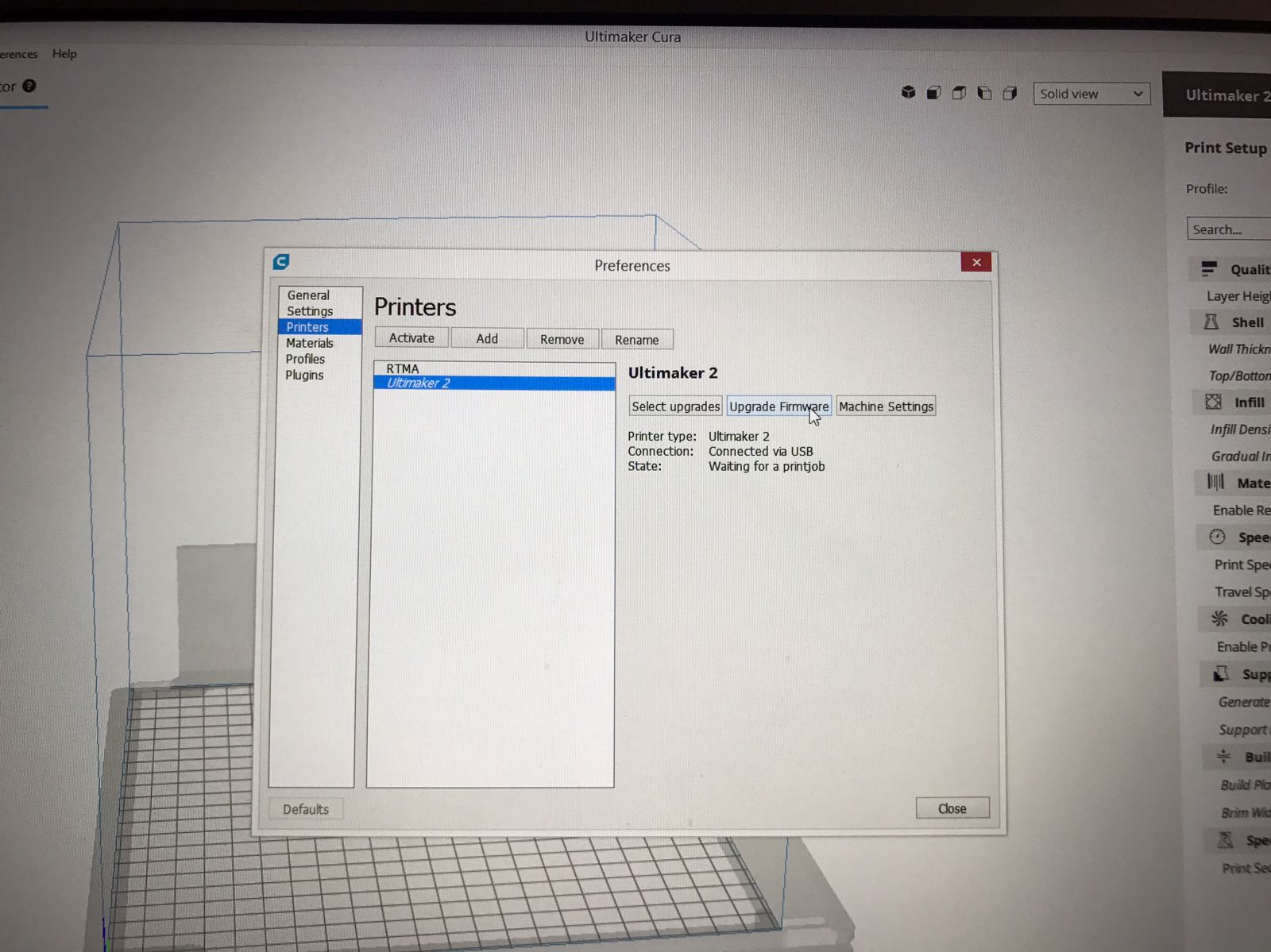Open the Settings preferences page
This screenshot has height=952, width=1271.
tap(310, 310)
